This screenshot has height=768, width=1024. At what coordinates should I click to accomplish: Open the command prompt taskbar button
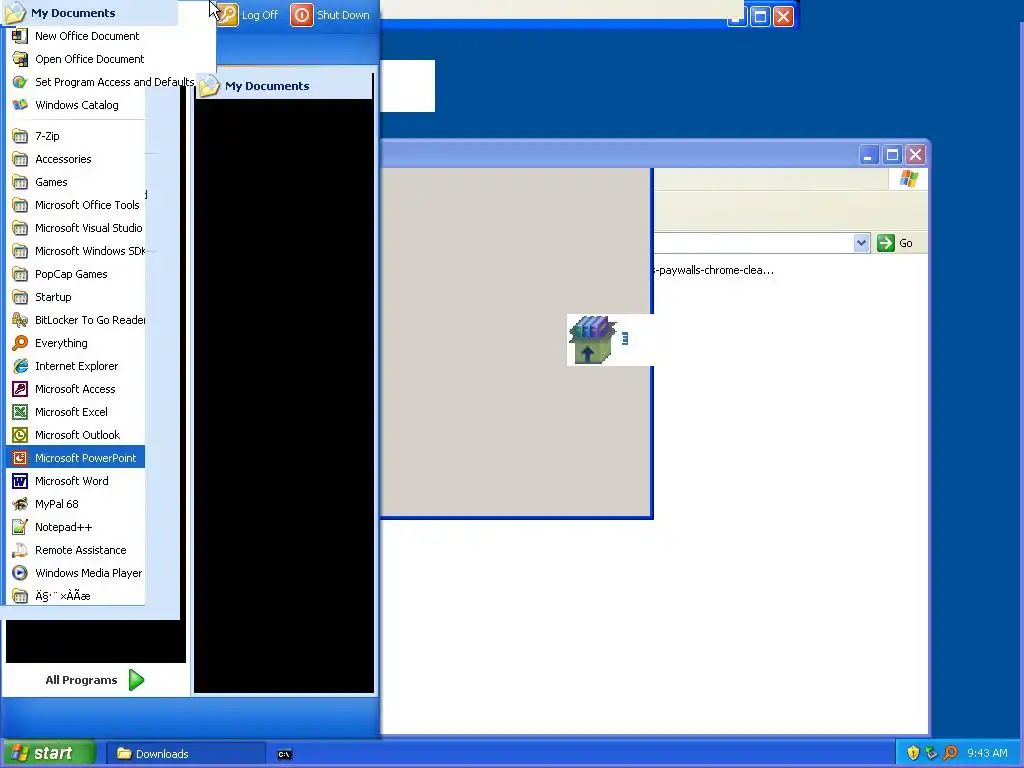[x=285, y=754]
